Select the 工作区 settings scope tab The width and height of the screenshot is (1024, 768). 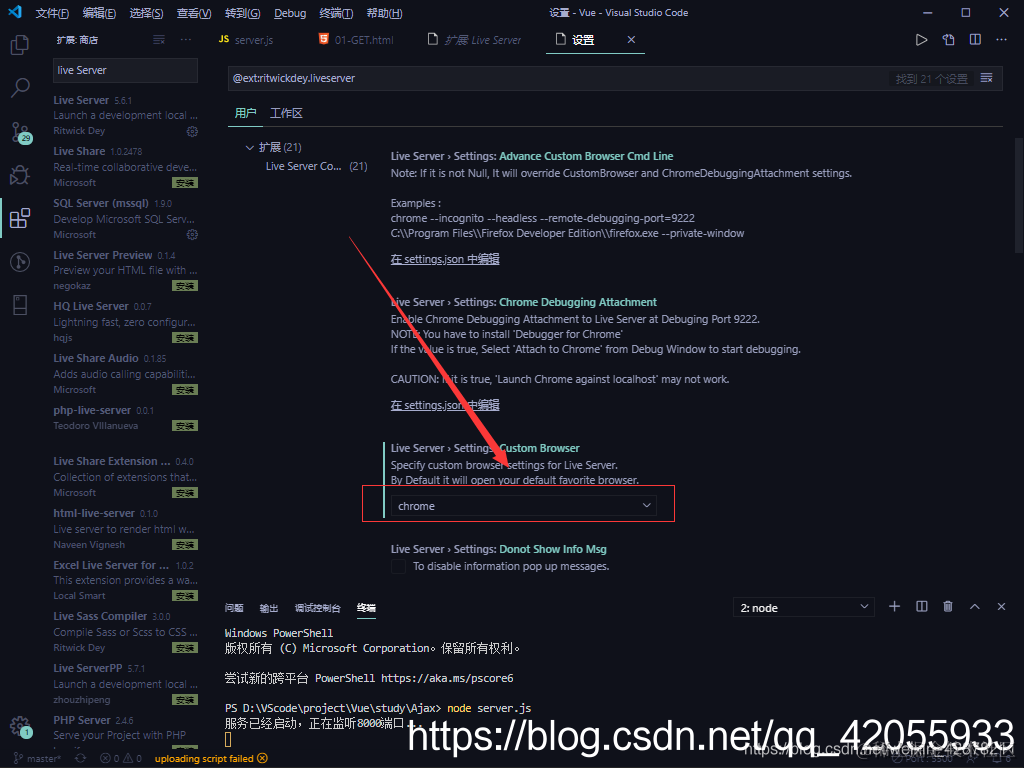coord(286,114)
